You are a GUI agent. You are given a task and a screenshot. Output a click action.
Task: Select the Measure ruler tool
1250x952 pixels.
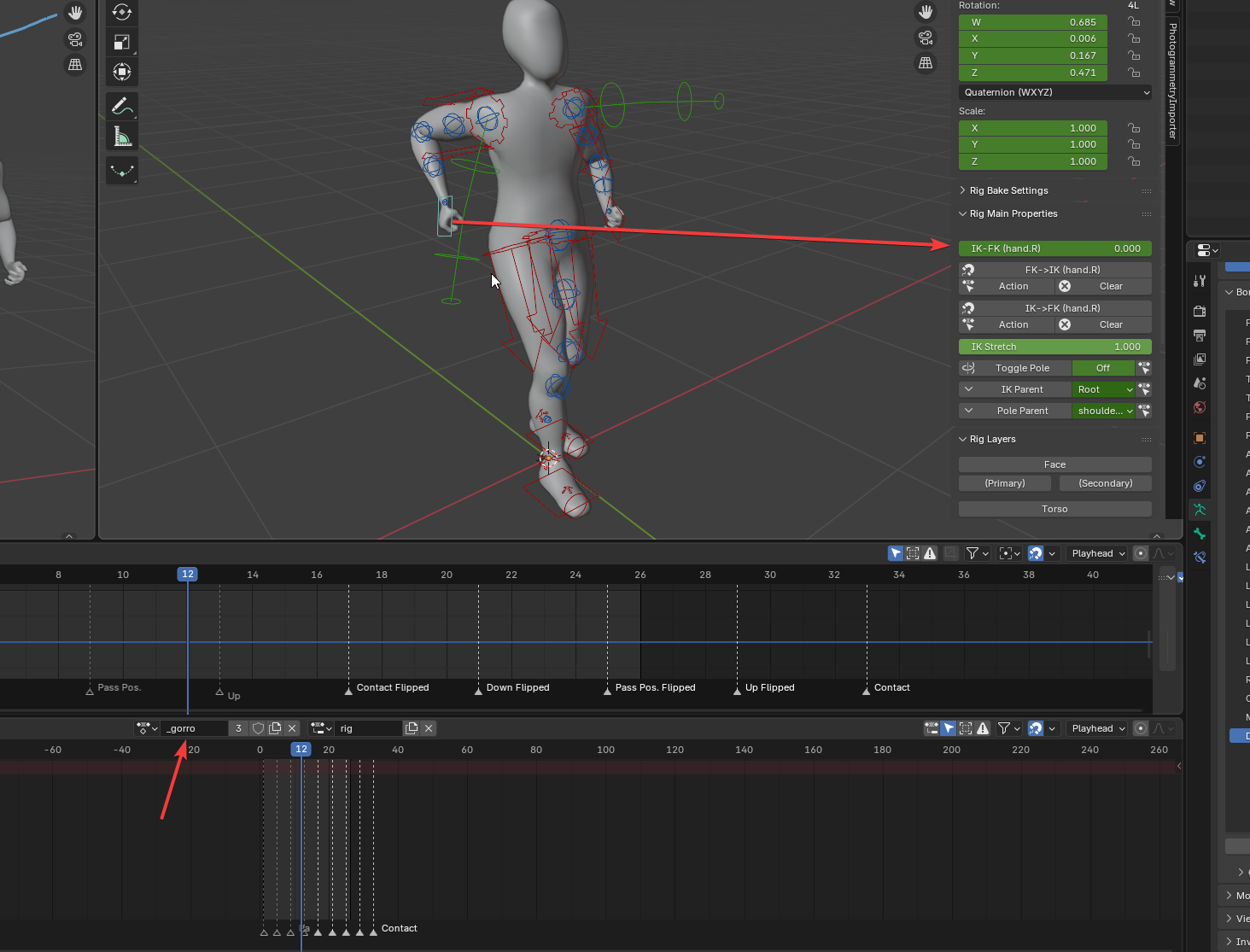(122, 137)
